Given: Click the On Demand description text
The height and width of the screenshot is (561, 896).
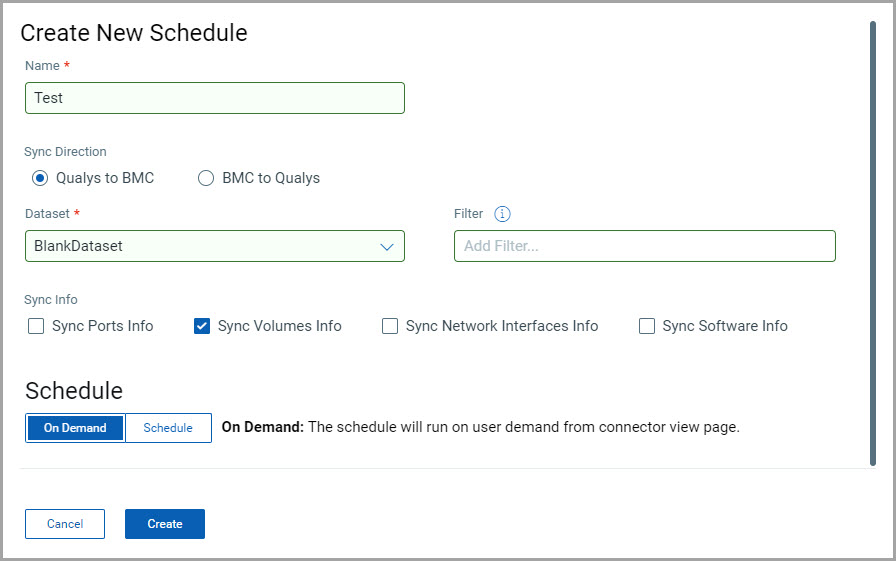Looking at the screenshot, I should point(480,427).
